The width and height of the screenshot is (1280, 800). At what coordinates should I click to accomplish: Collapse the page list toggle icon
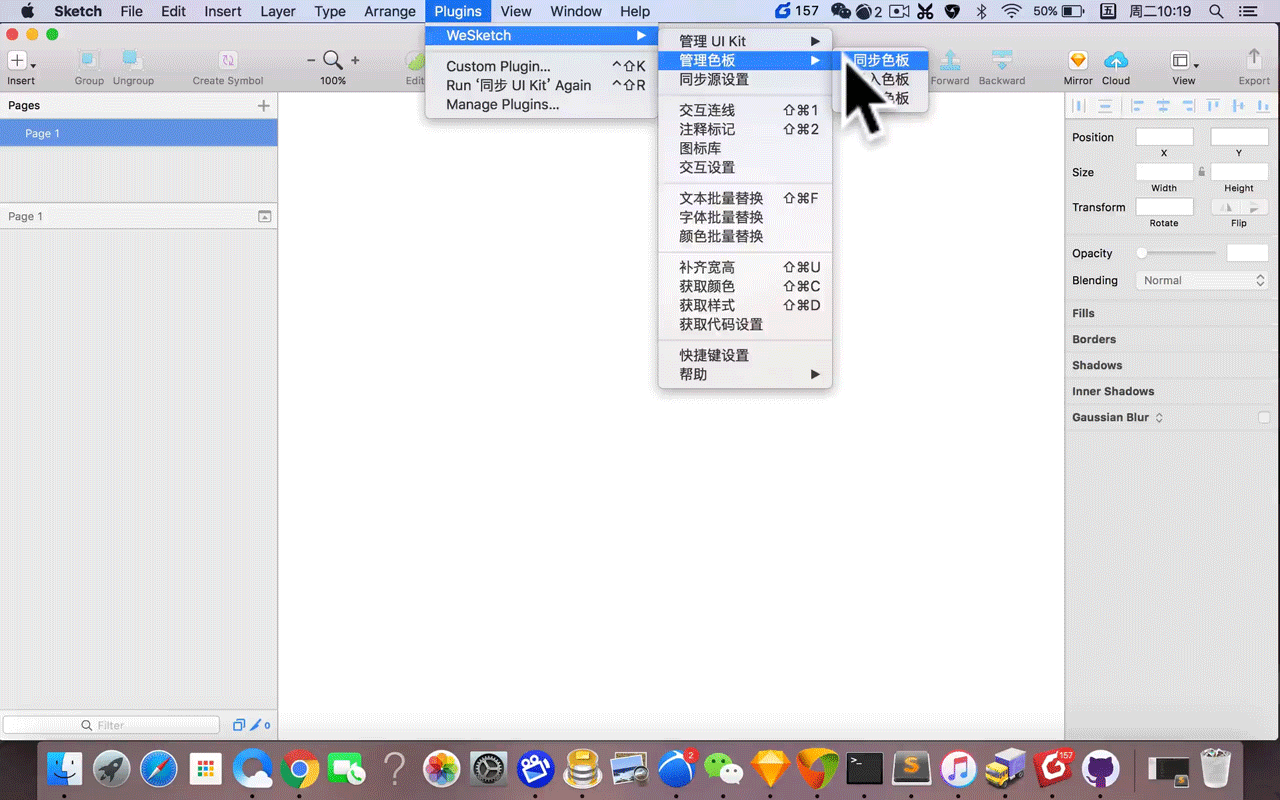[x=264, y=216]
